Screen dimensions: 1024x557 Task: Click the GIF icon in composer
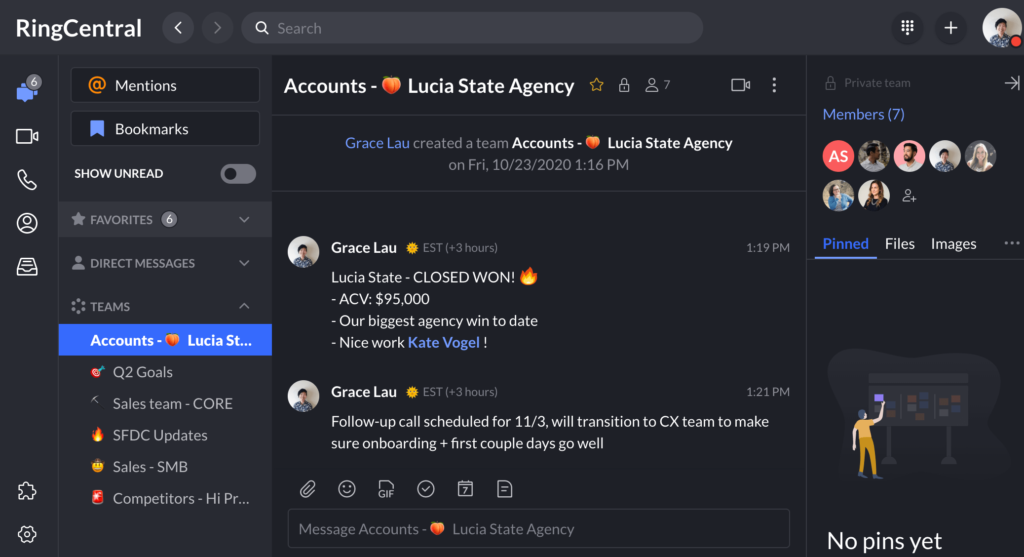coord(386,489)
